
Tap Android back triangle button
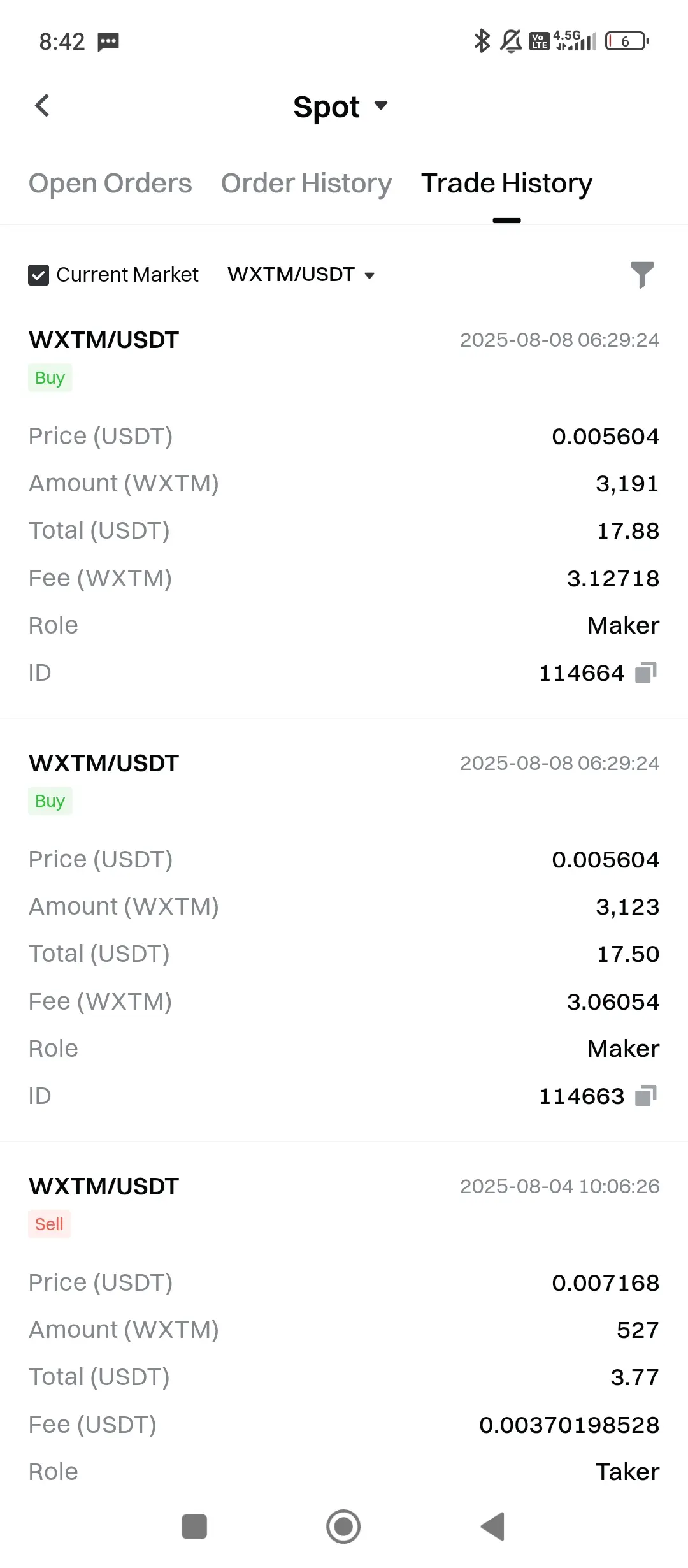[492, 1527]
